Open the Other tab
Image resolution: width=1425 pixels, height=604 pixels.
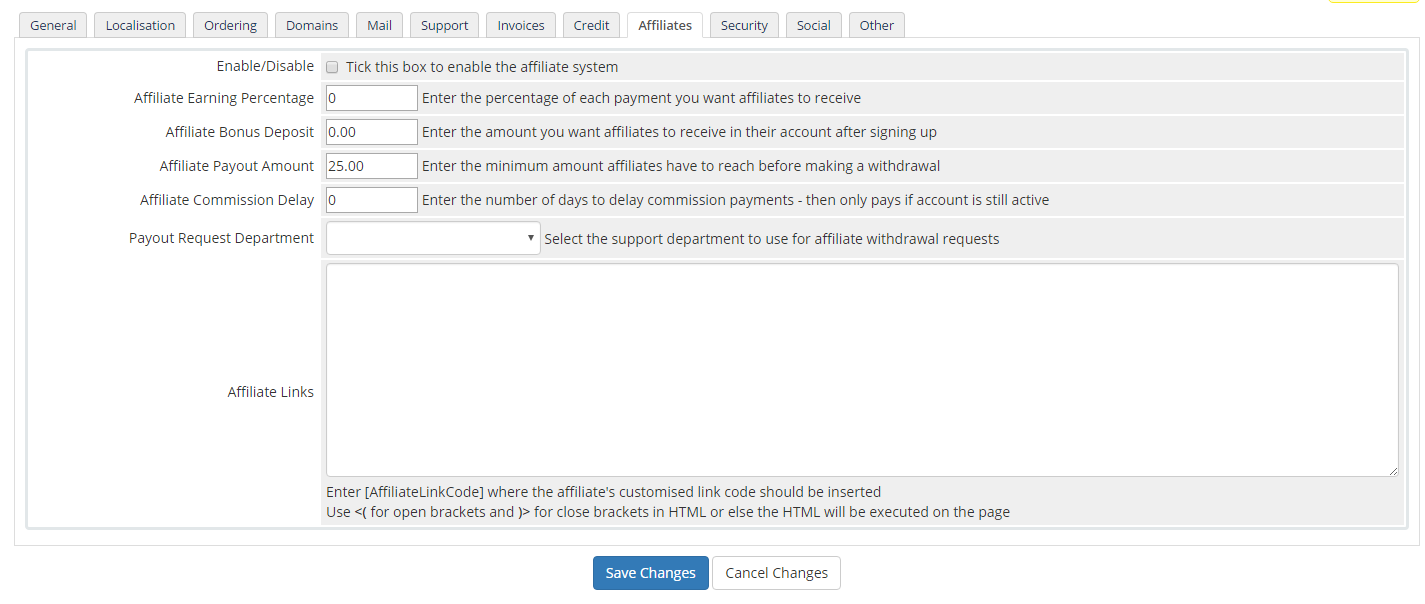coord(876,25)
